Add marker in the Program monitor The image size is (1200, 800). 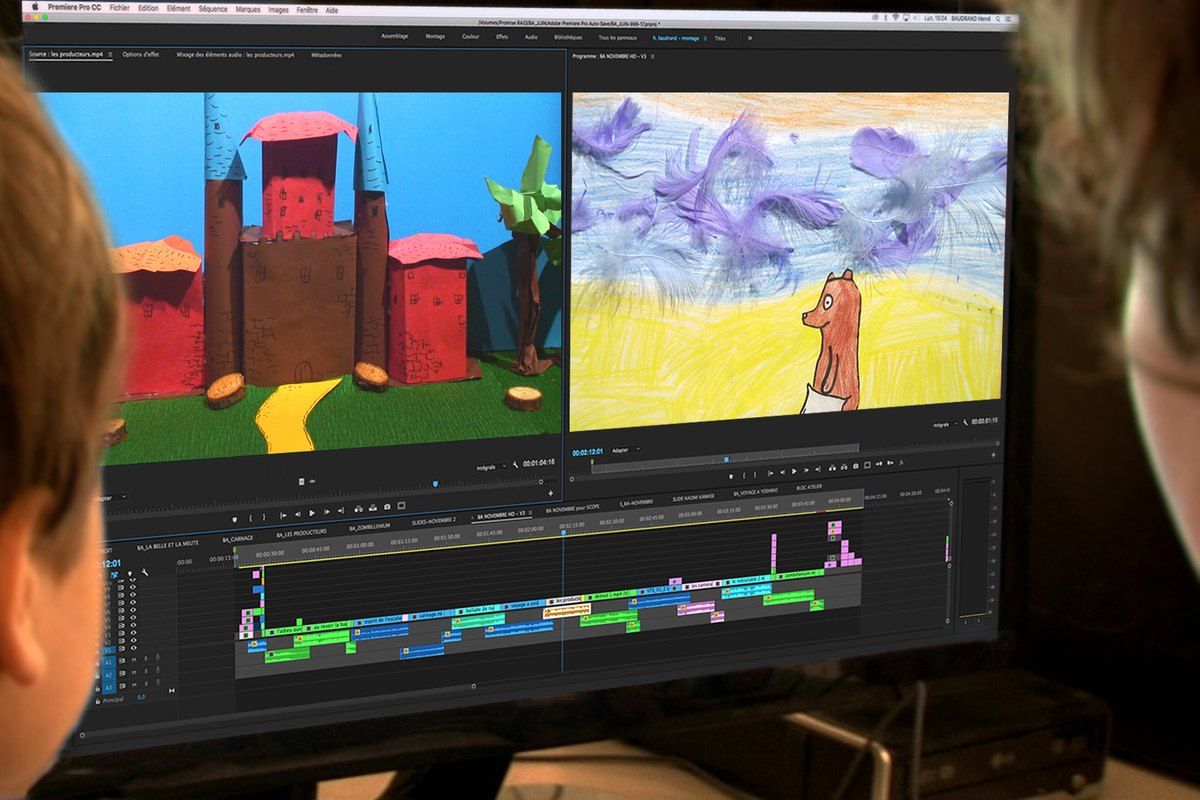pyautogui.click(x=731, y=476)
